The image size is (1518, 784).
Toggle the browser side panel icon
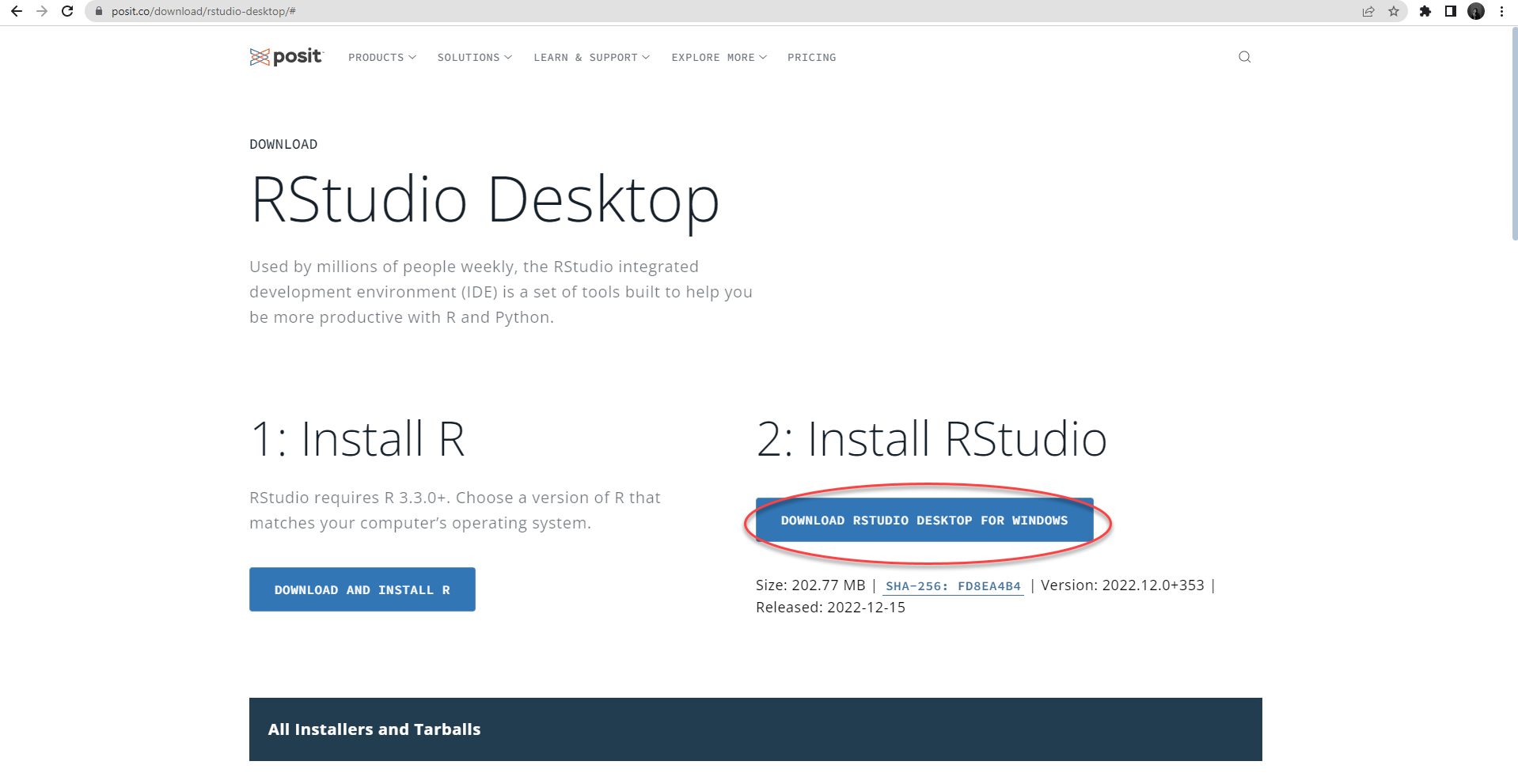[x=1451, y=11]
